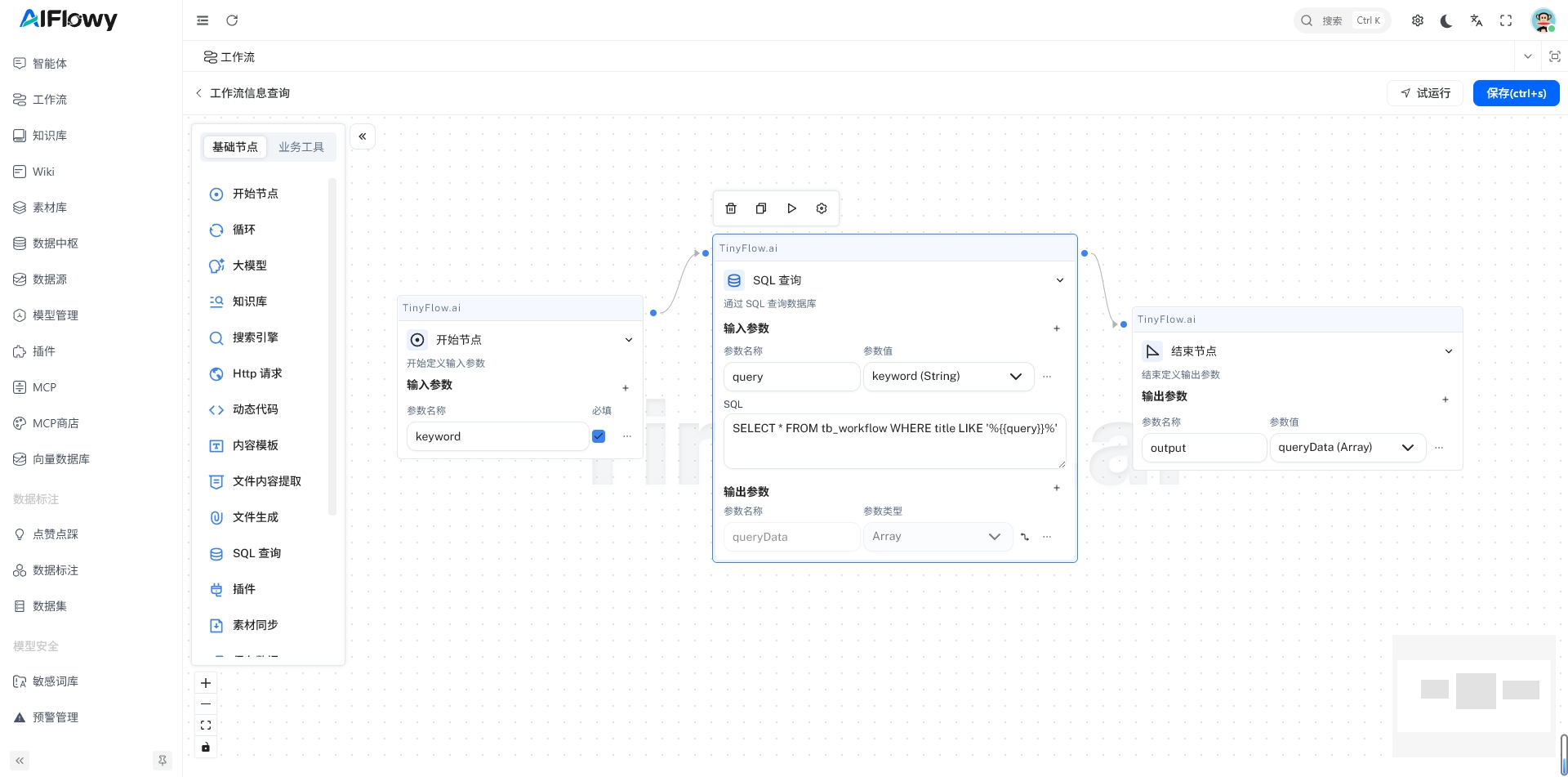Copy the SQL node using duplicate icon
The image size is (1568, 777).
761,208
